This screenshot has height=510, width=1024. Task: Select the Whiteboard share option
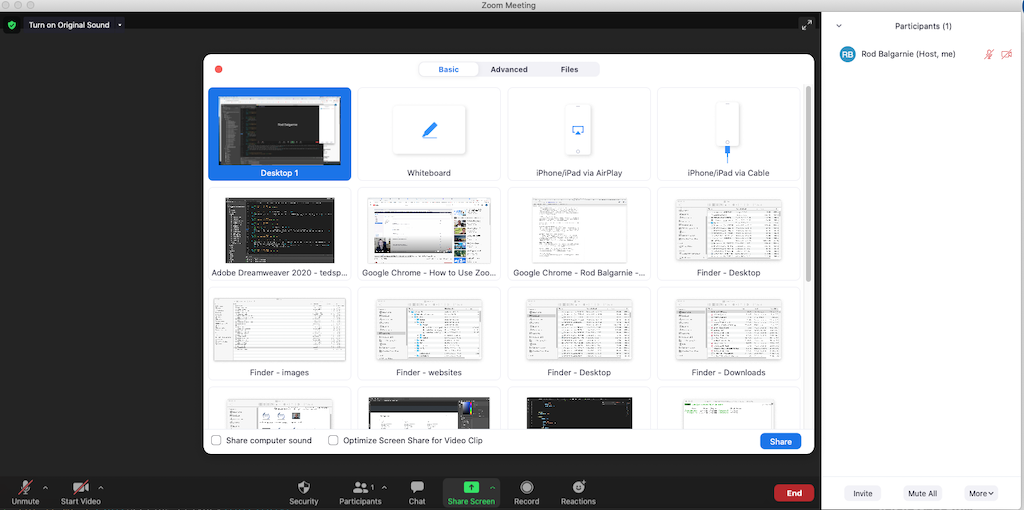429,133
